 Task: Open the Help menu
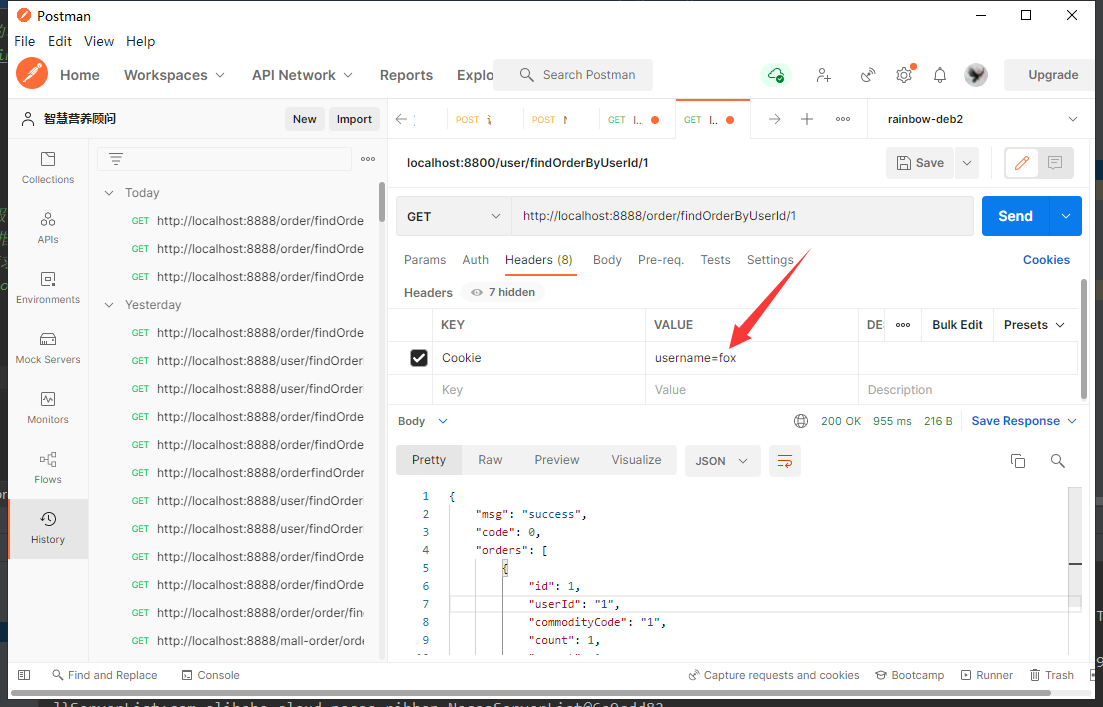pyautogui.click(x=141, y=42)
